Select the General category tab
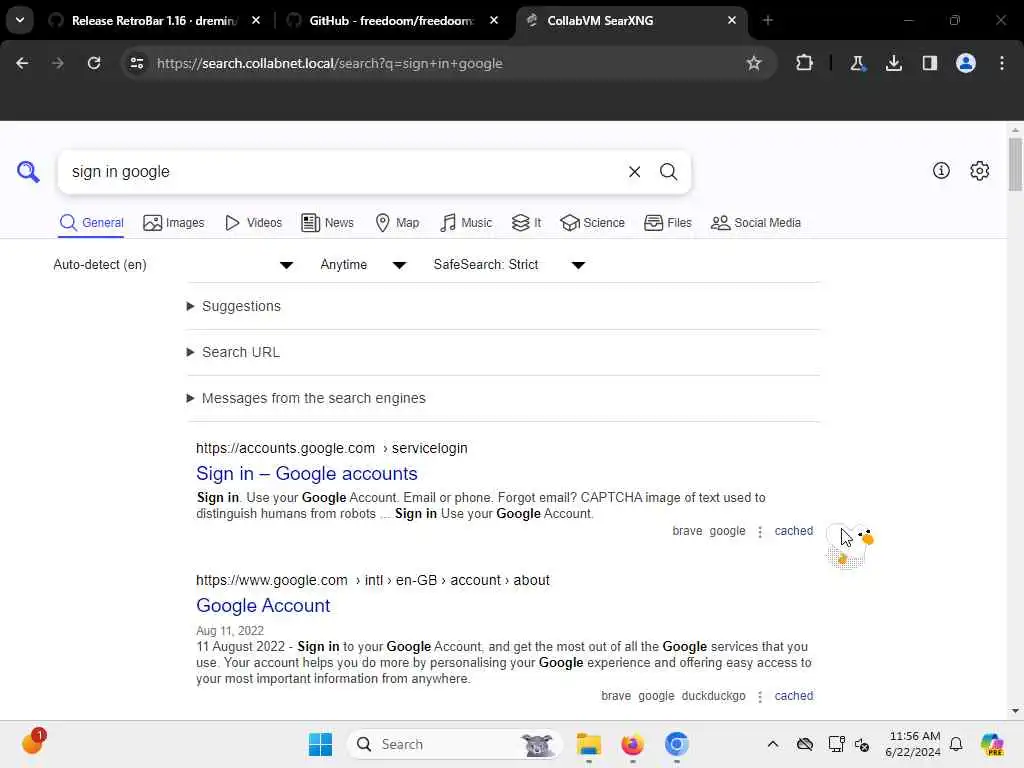 (91, 223)
